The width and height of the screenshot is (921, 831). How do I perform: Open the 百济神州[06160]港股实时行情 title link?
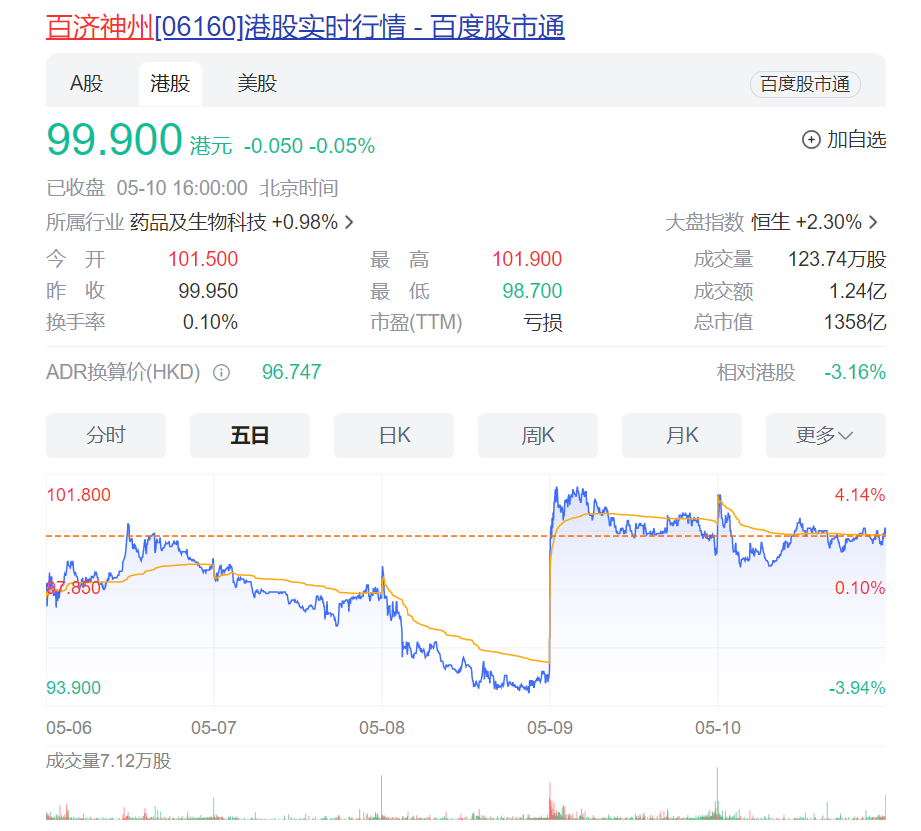(x=305, y=27)
